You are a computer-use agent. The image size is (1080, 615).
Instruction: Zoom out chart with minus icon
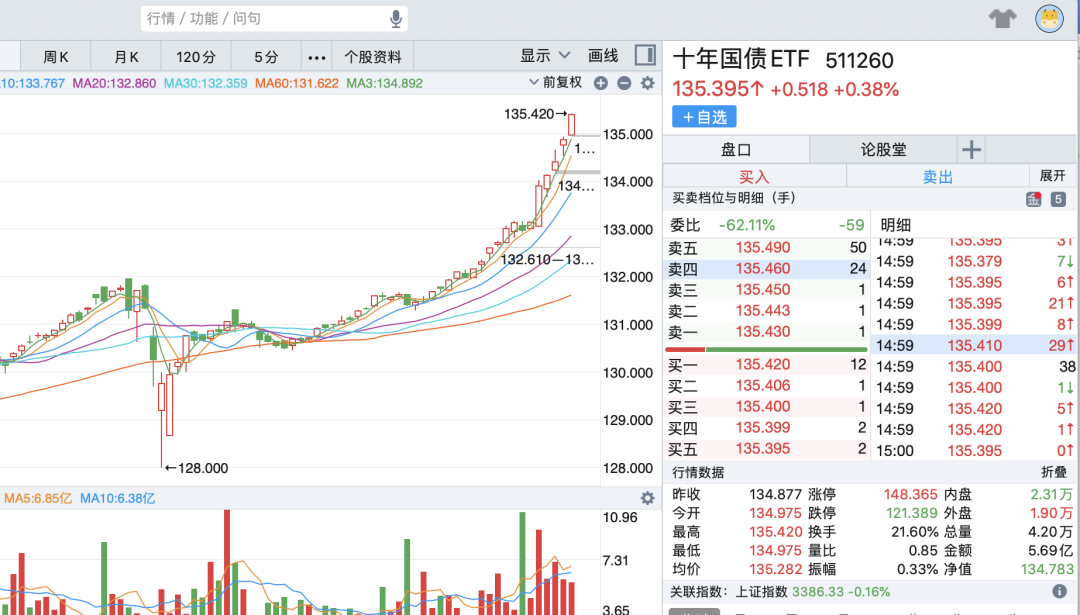(x=624, y=83)
